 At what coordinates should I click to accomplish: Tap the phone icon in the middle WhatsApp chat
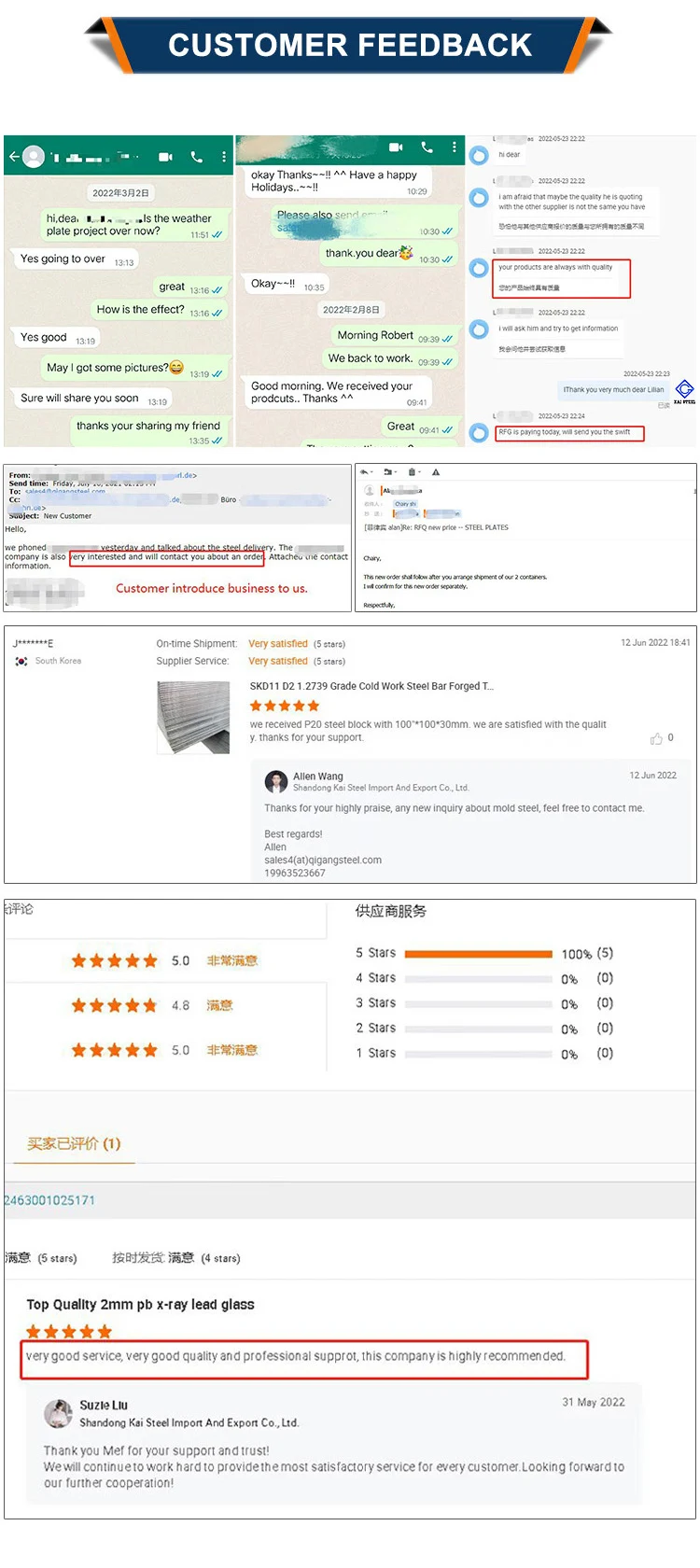pos(427,147)
